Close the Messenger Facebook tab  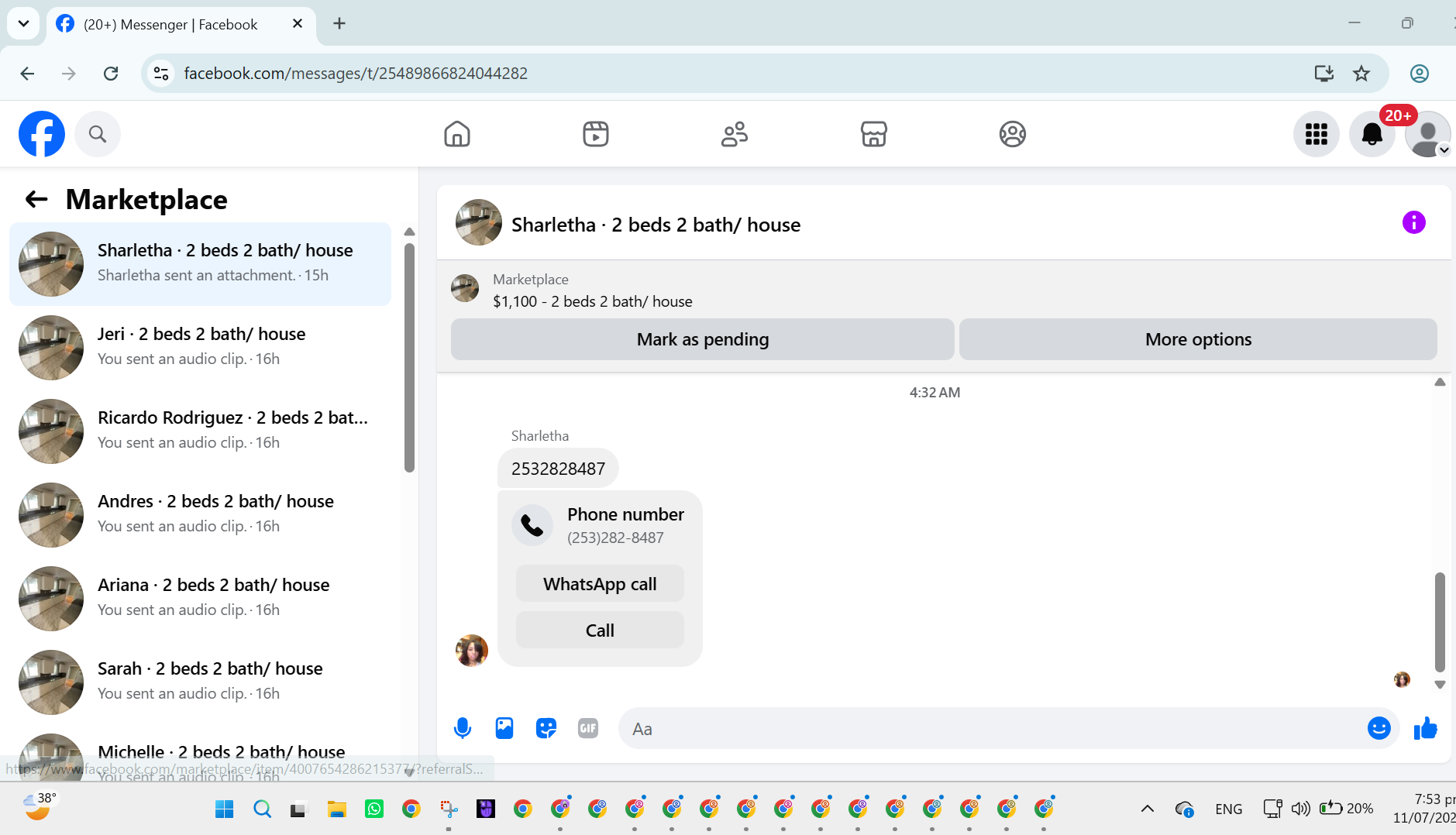(x=297, y=24)
